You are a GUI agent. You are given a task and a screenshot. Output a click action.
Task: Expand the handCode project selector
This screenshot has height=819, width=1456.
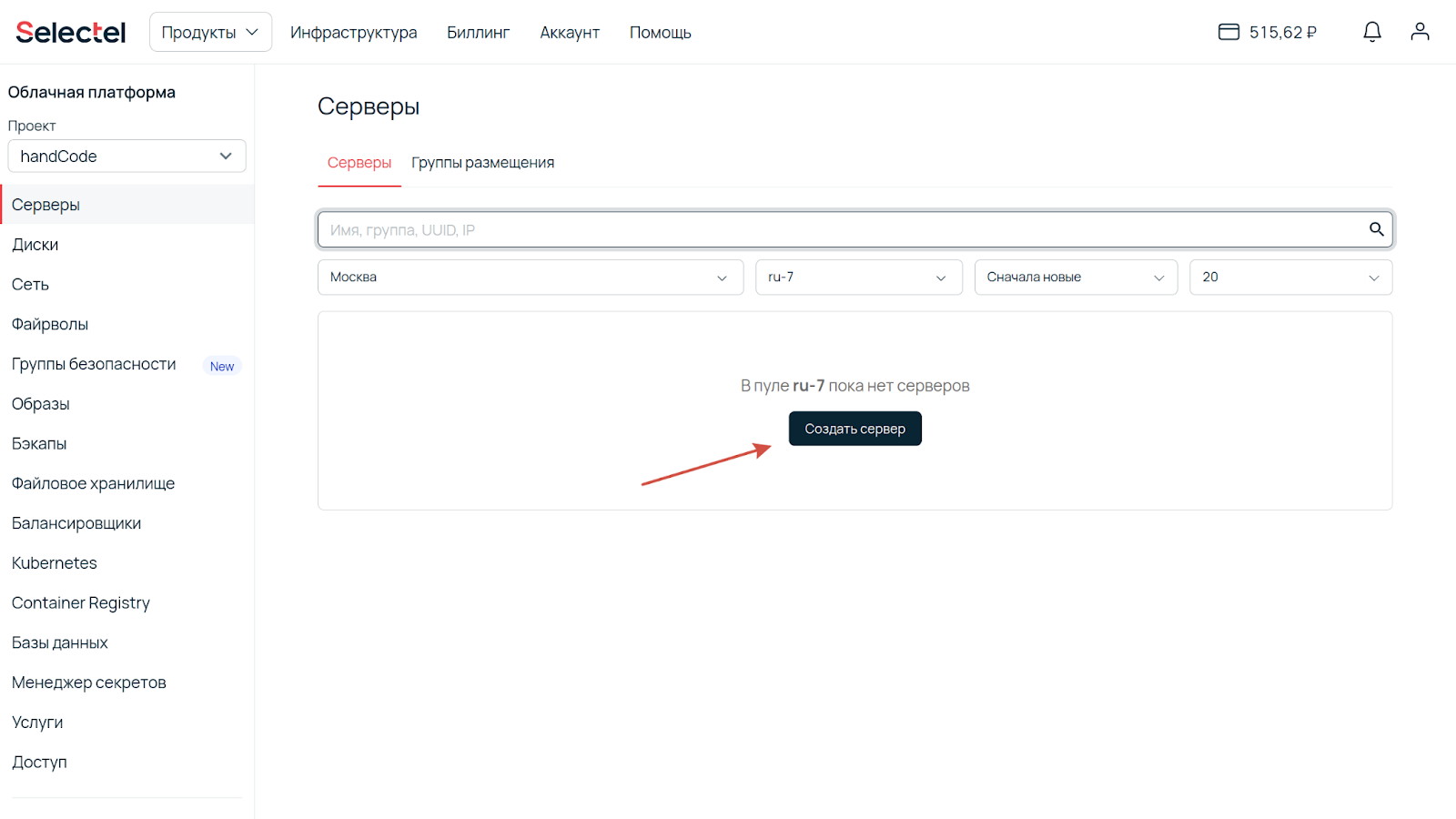126,156
